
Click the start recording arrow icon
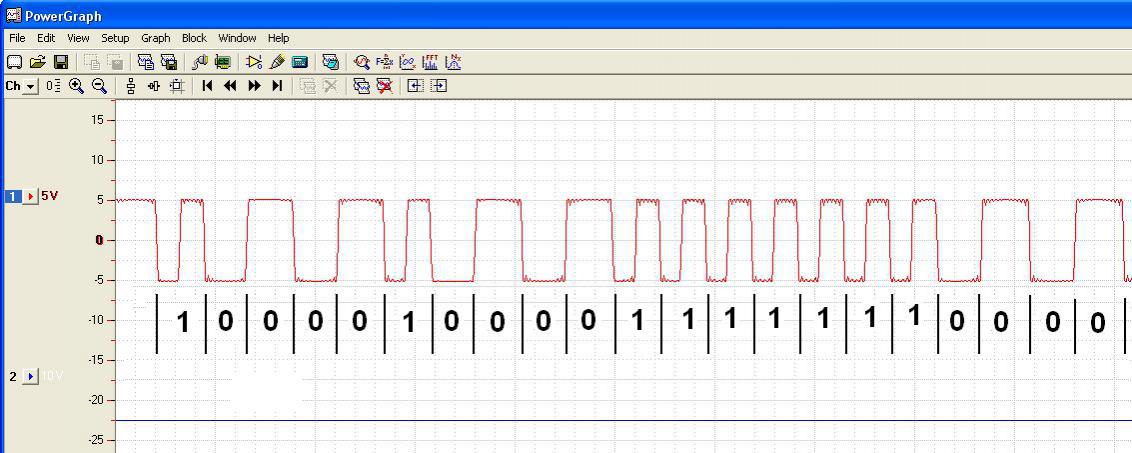253,62
